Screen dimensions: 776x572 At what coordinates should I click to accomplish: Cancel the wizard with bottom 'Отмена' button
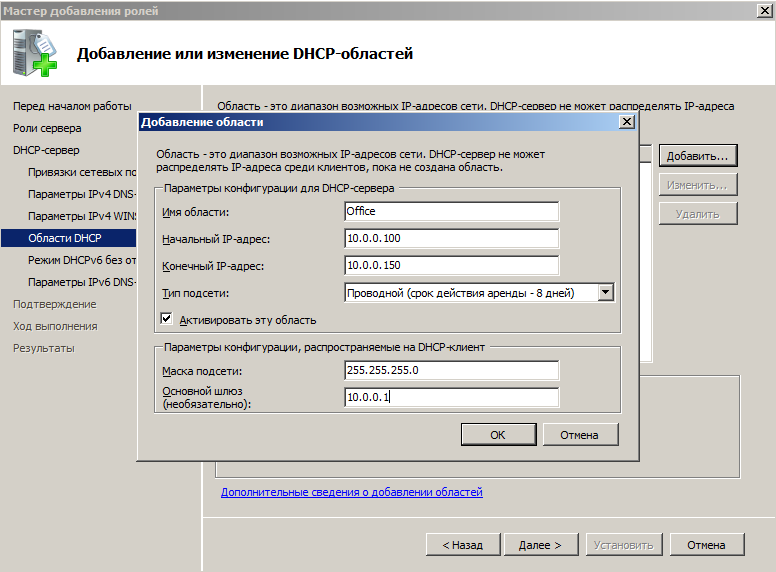707,545
